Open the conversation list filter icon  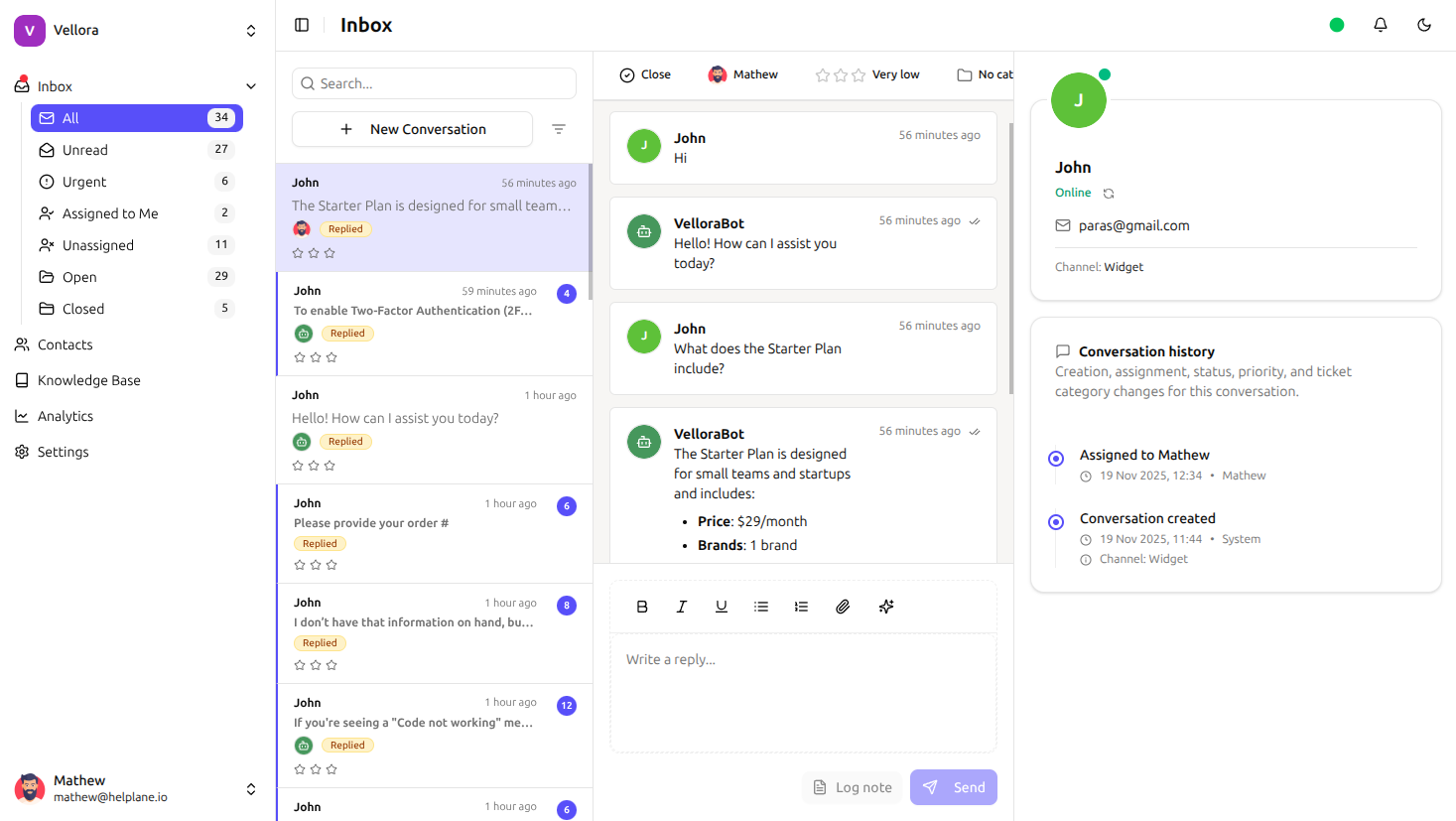coord(559,129)
